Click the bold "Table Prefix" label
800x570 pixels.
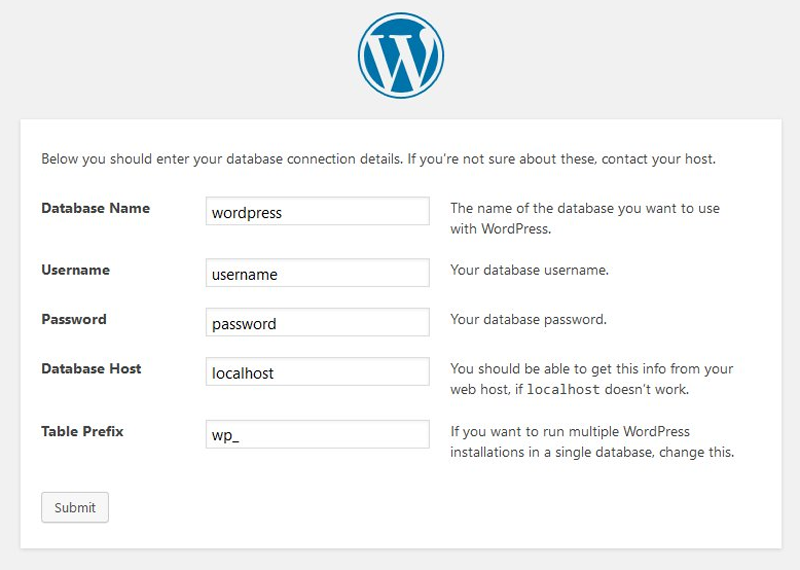coord(82,432)
